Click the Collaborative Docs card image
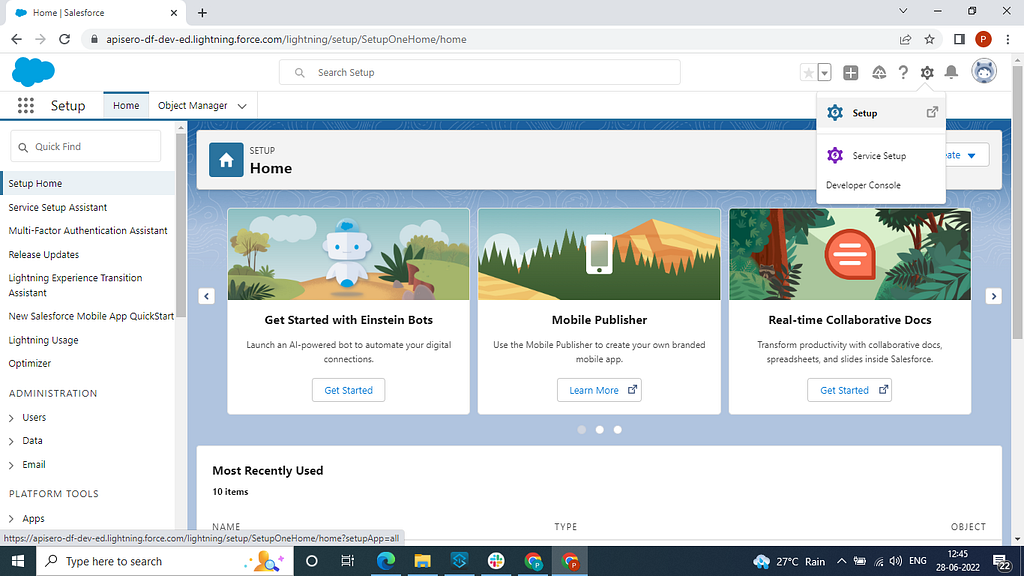This screenshot has height=576, width=1024. [850, 254]
